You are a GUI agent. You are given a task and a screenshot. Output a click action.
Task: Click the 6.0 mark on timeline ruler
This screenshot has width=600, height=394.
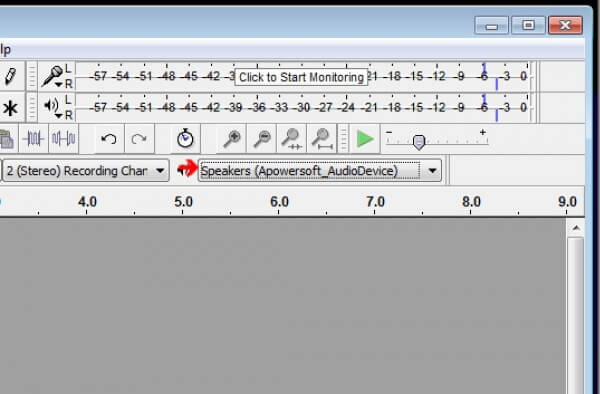click(279, 202)
